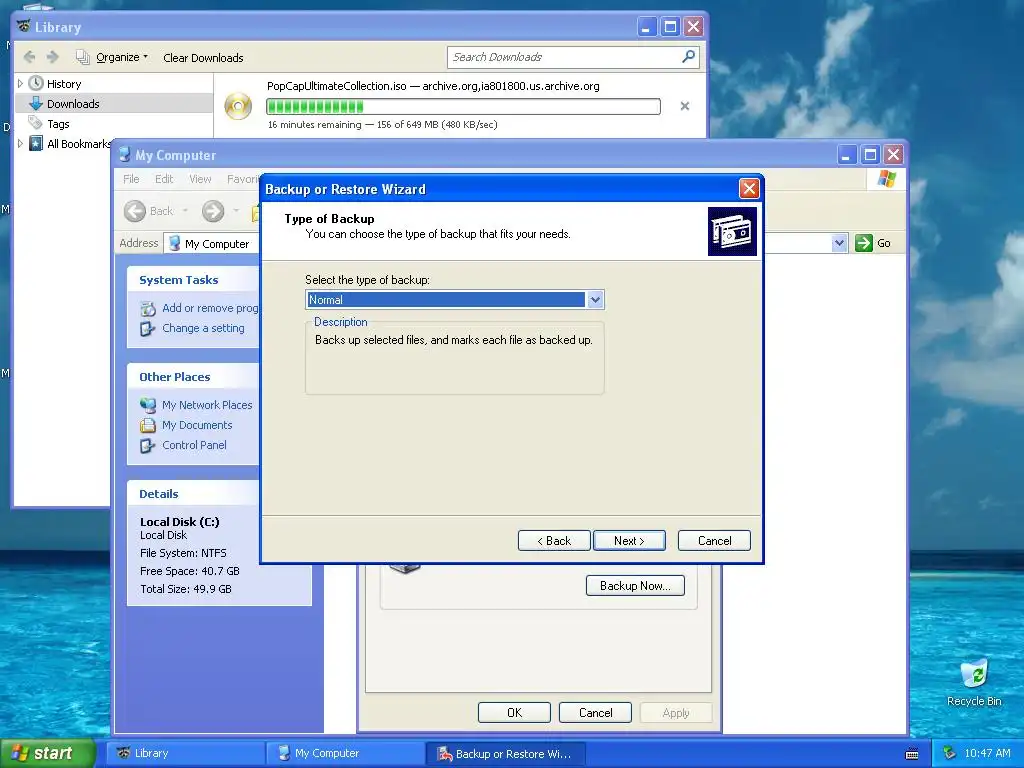The width and height of the screenshot is (1024, 768).
Task: Click the backup wizard tape drive icon
Action: click(x=732, y=231)
